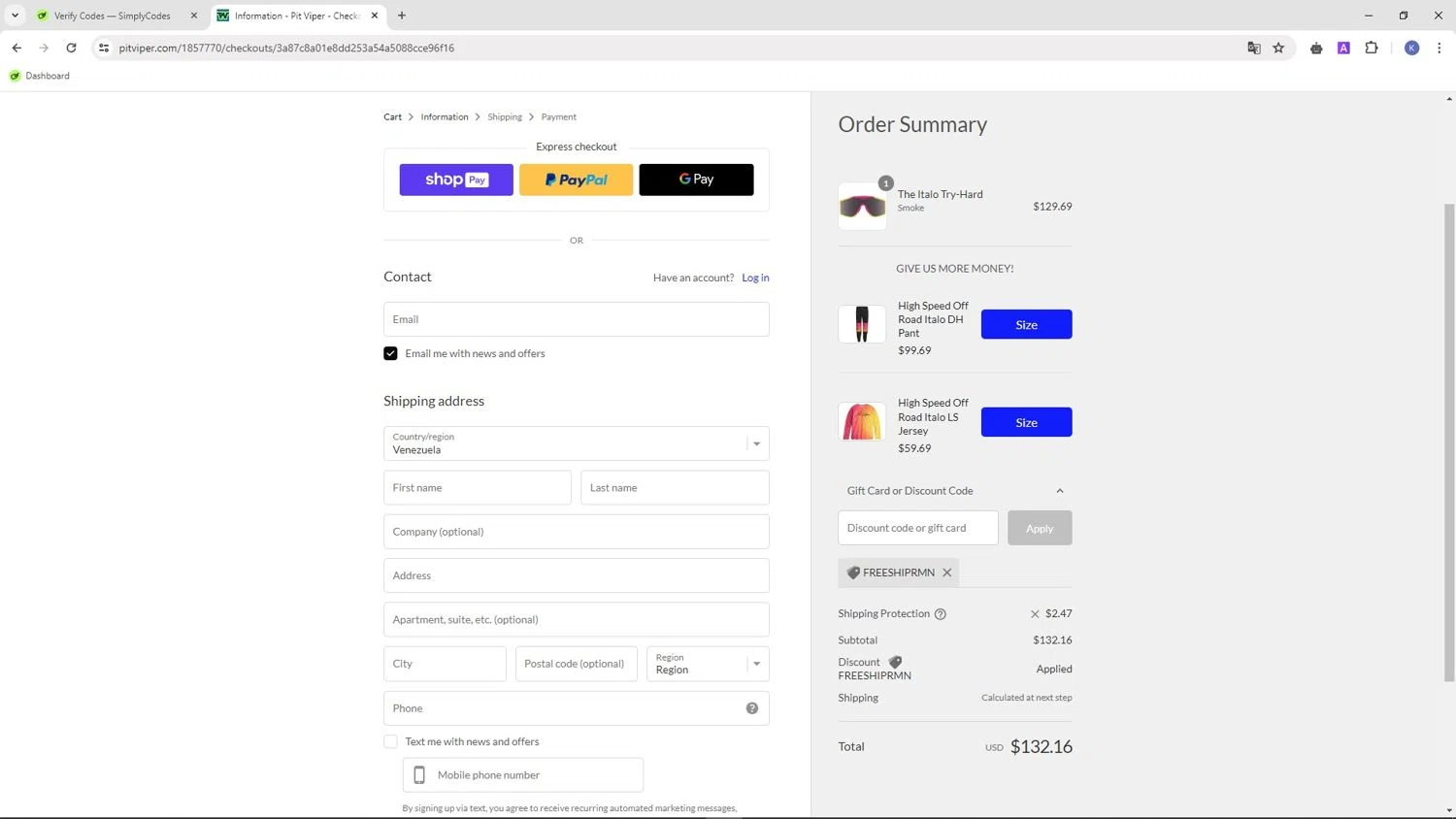Click the Shipping breadcrumb step
Image resolution: width=1456 pixels, height=819 pixels.
pos(505,117)
